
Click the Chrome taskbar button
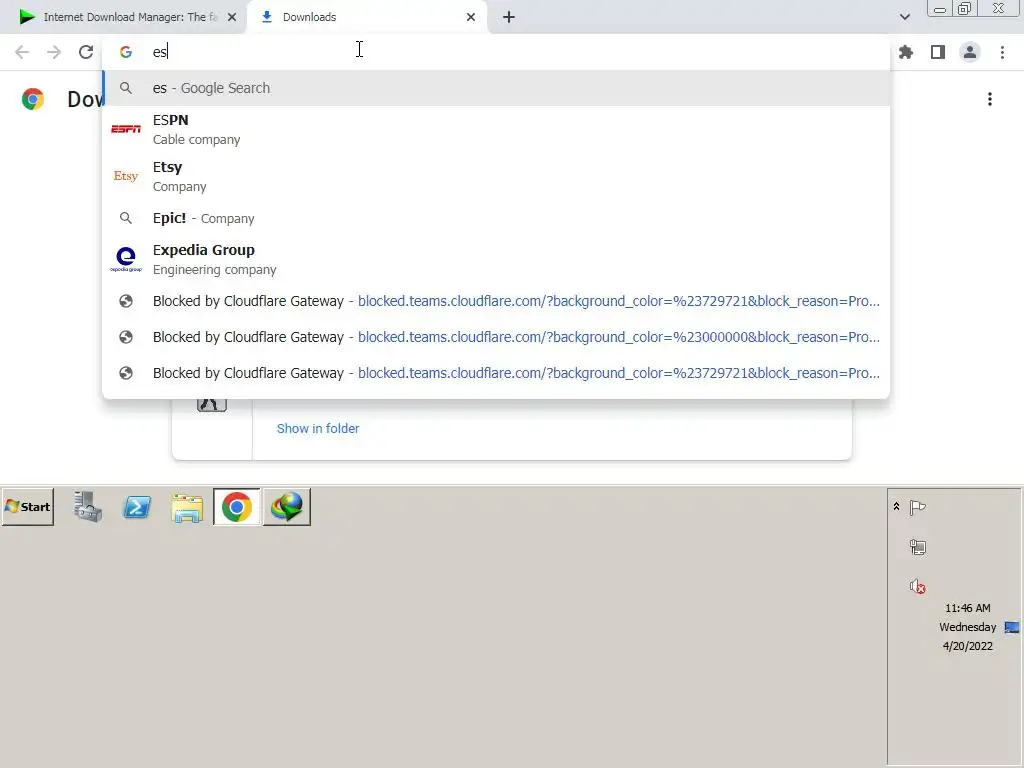236,507
